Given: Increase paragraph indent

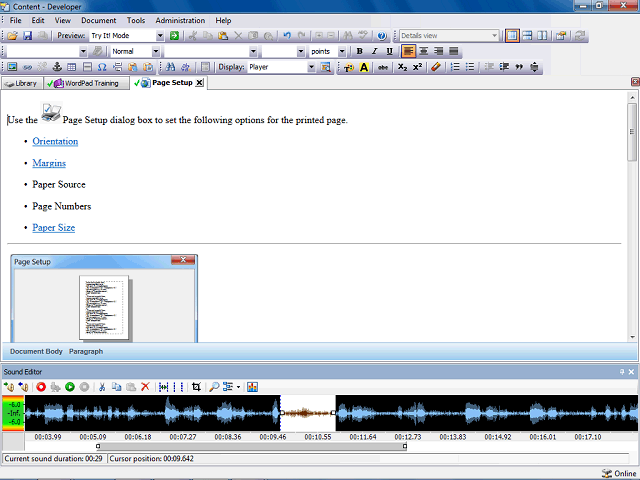Looking at the screenshot, I should [504, 67].
